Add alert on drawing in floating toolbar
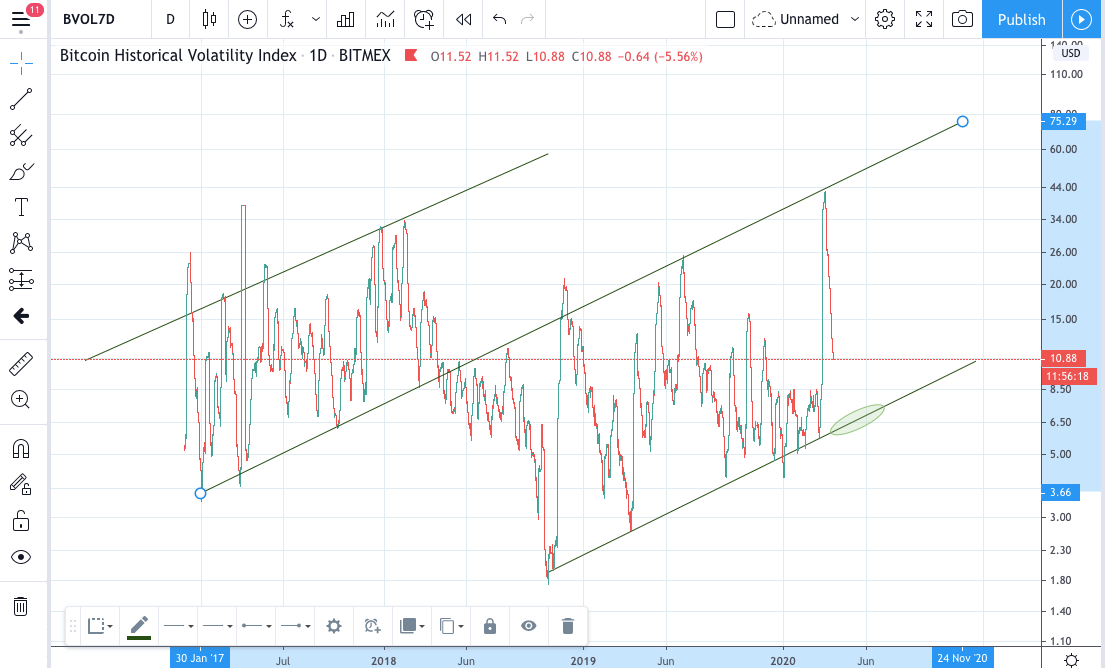This screenshot has width=1105, height=668. [x=373, y=626]
